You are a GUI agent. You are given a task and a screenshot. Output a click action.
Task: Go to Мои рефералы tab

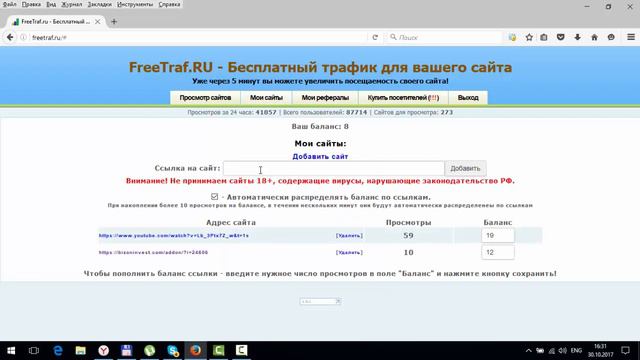(325, 98)
